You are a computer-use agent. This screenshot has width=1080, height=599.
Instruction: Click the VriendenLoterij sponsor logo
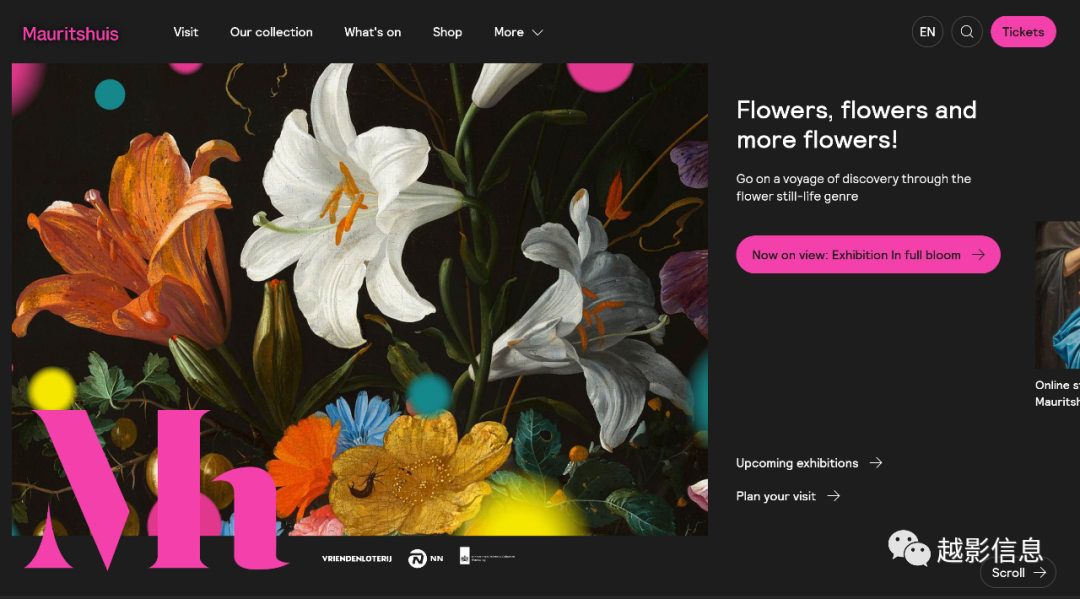[x=357, y=558]
